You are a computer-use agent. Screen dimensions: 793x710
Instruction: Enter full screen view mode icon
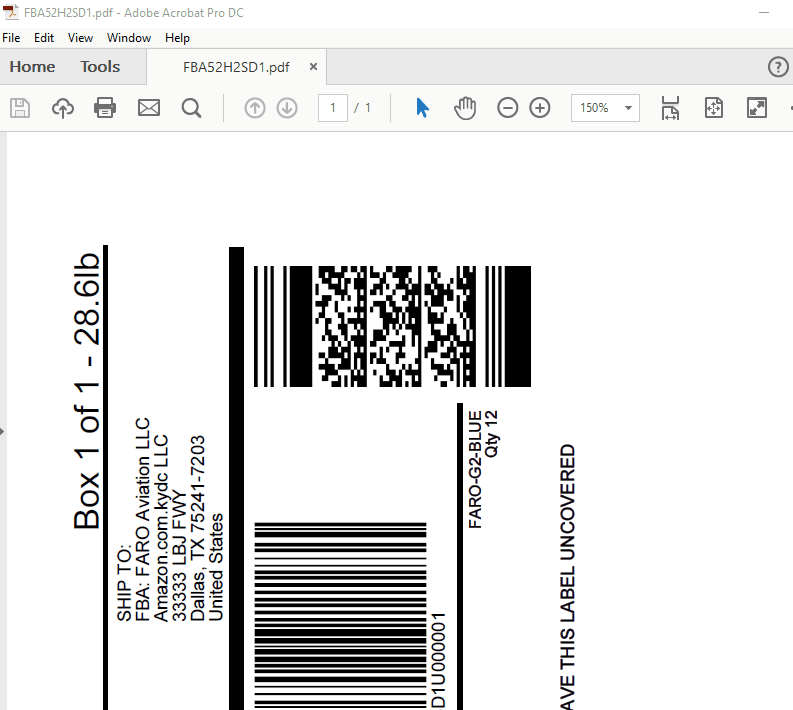click(x=757, y=108)
